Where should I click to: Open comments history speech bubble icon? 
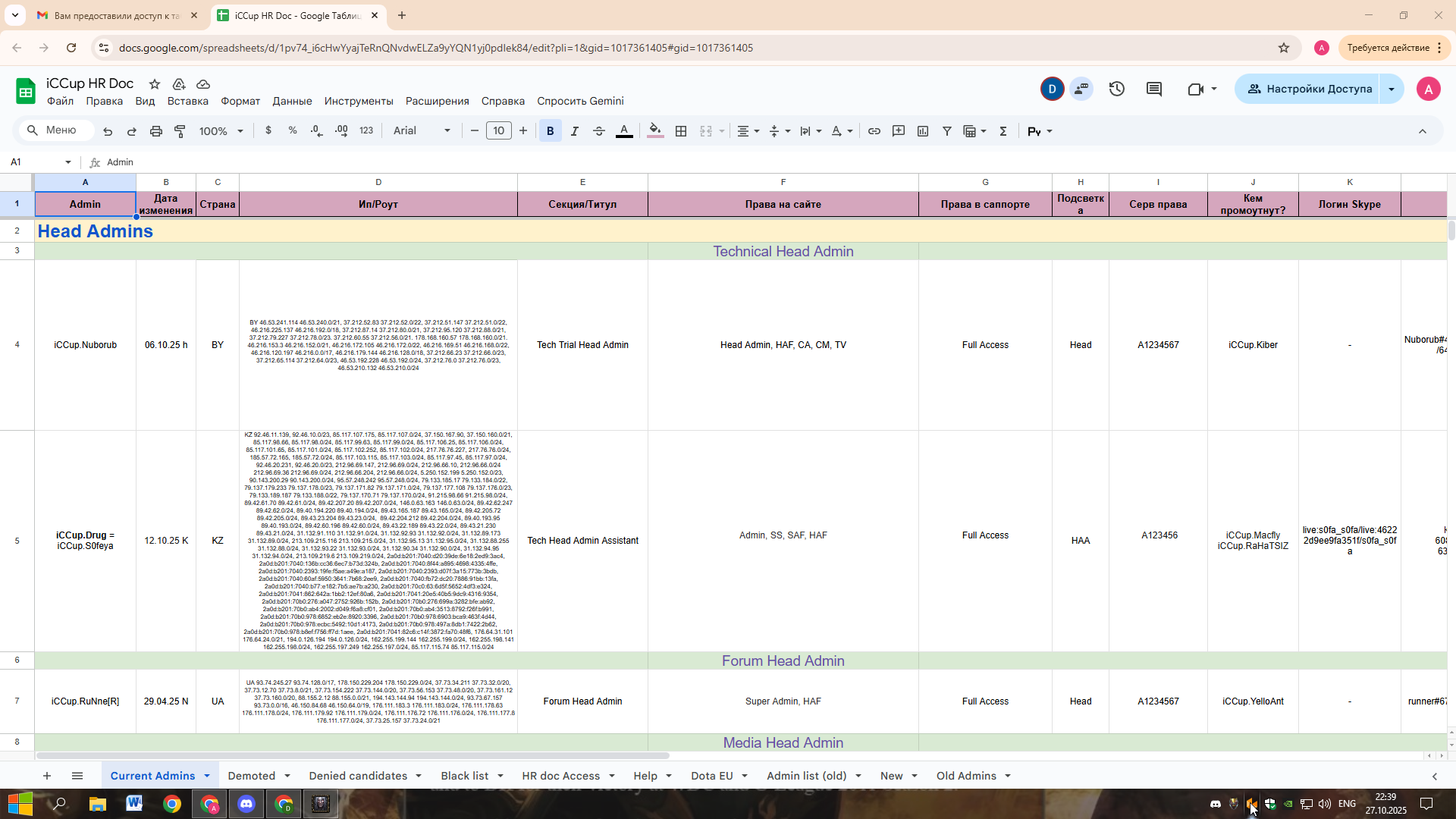[x=1154, y=89]
